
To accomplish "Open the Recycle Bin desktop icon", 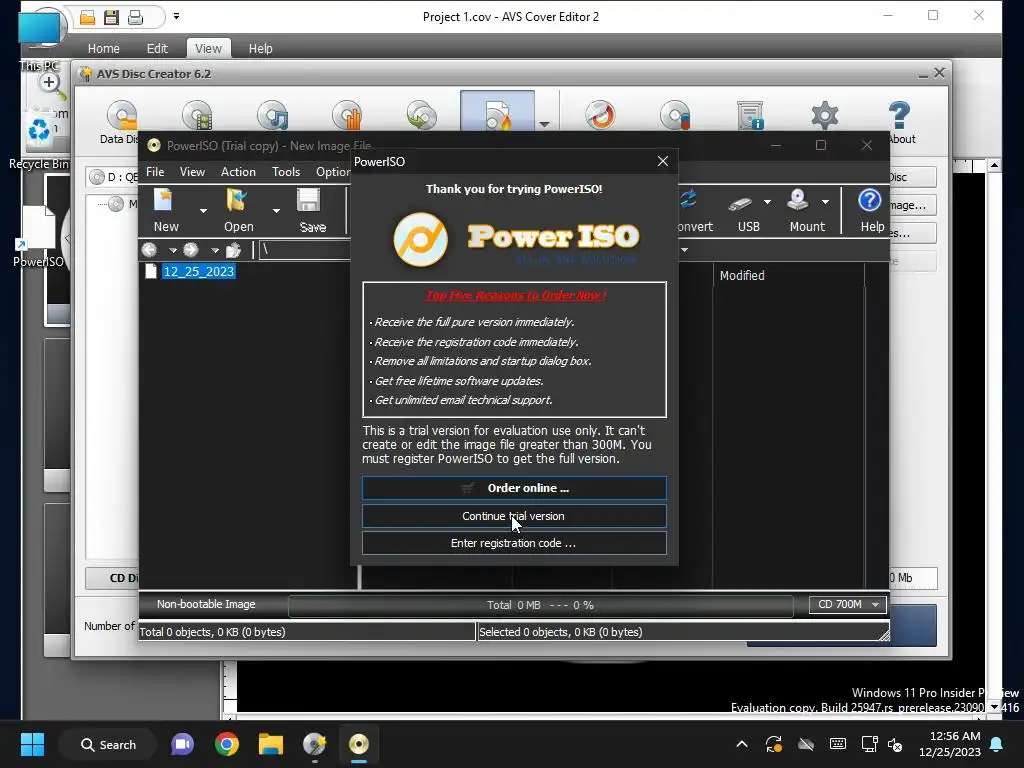I will tap(39, 140).
